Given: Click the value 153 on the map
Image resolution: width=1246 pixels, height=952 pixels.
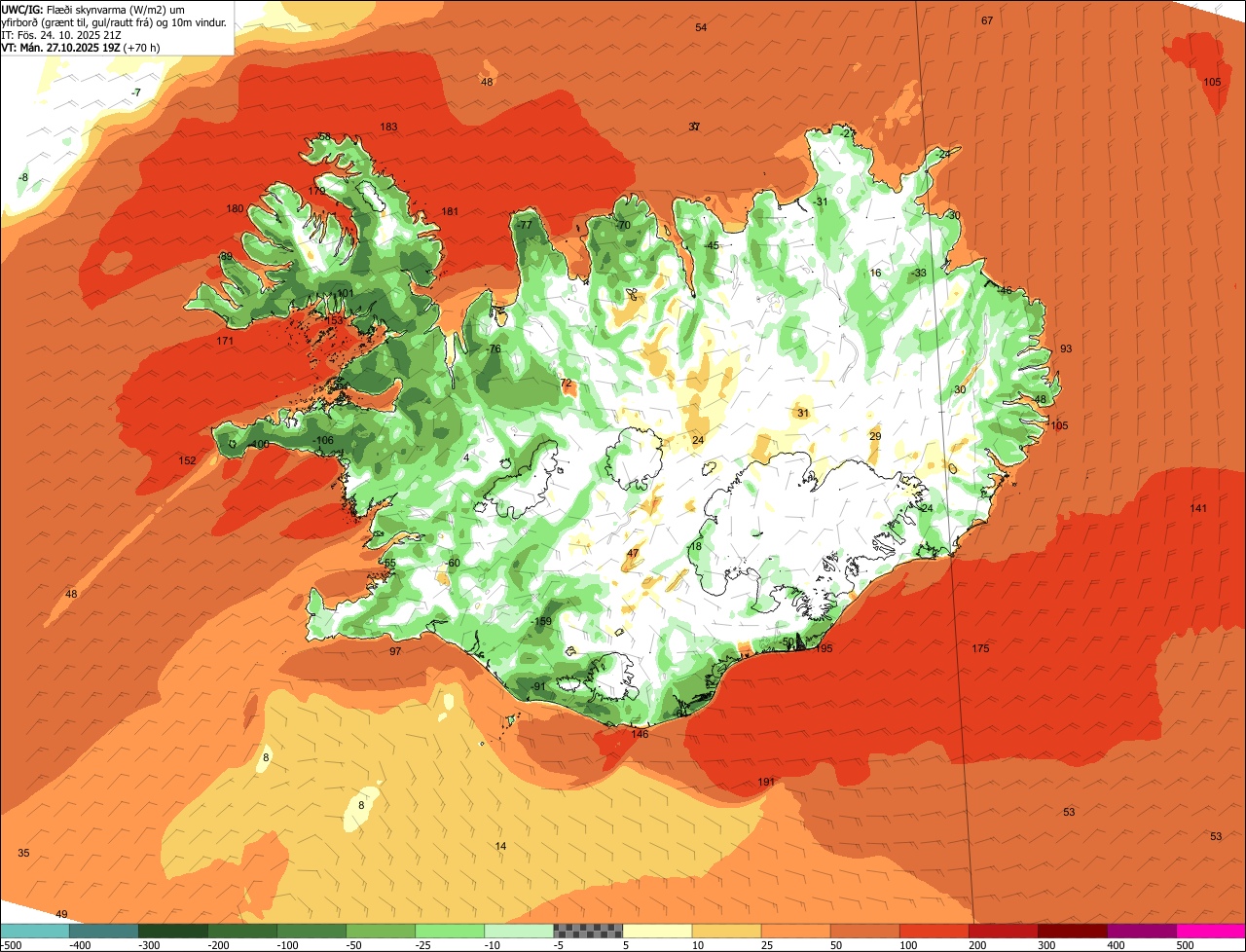Looking at the screenshot, I should click(x=334, y=321).
